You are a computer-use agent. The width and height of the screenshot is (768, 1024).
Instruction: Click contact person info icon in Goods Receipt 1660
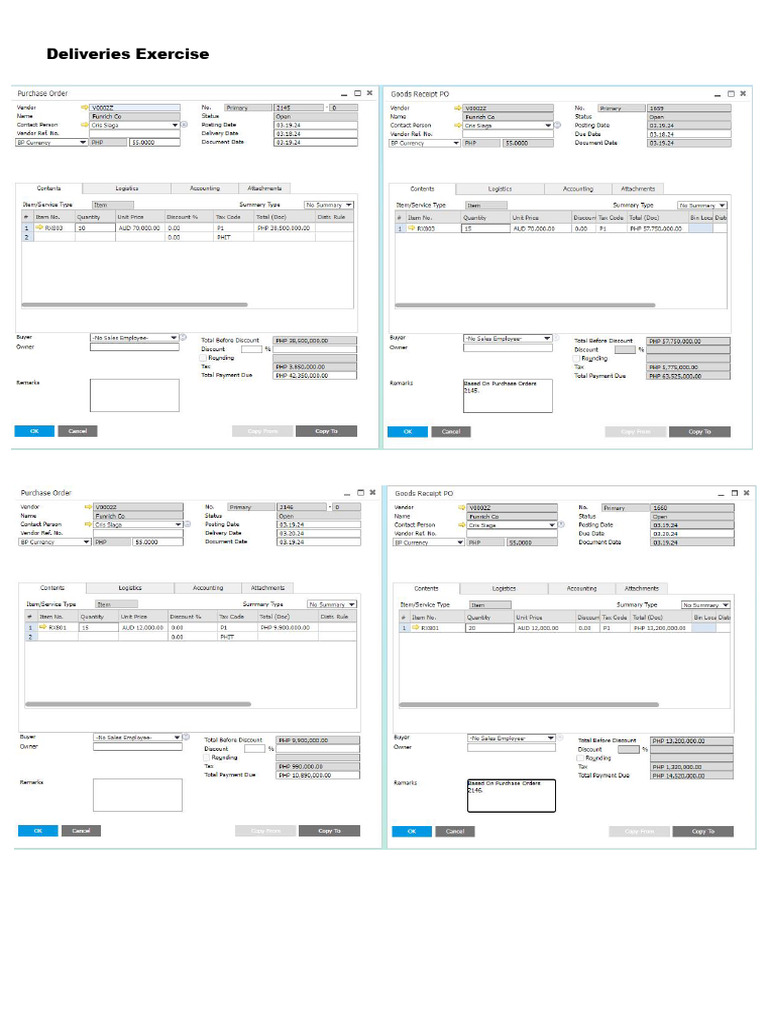(x=561, y=525)
